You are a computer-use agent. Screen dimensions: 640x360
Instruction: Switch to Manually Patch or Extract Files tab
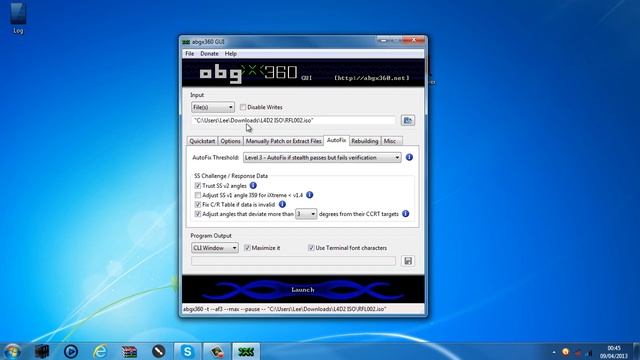(x=283, y=141)
